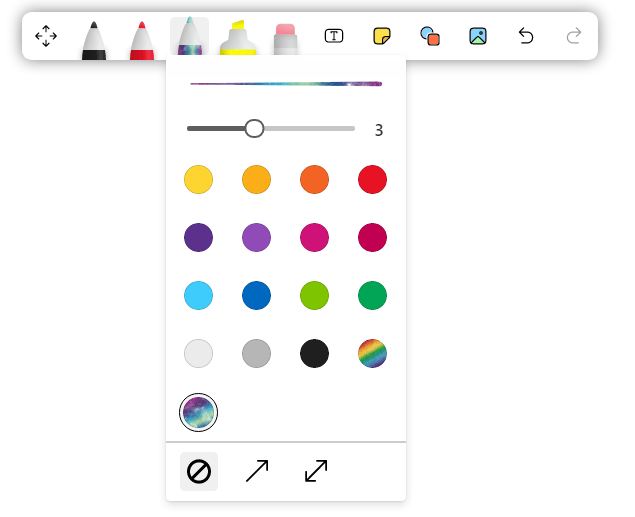
Task: Choose the galaxy ink swatch
Action: pos(198,411)
